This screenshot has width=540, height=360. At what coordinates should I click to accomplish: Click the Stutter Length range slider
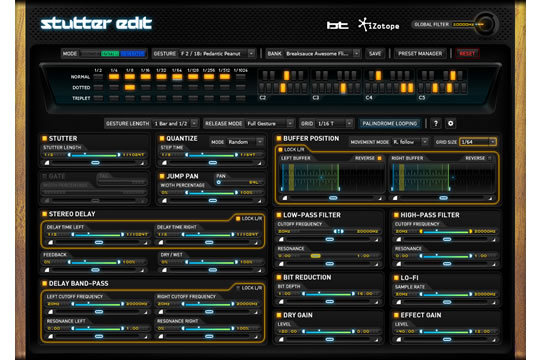(x=94, y=155)
